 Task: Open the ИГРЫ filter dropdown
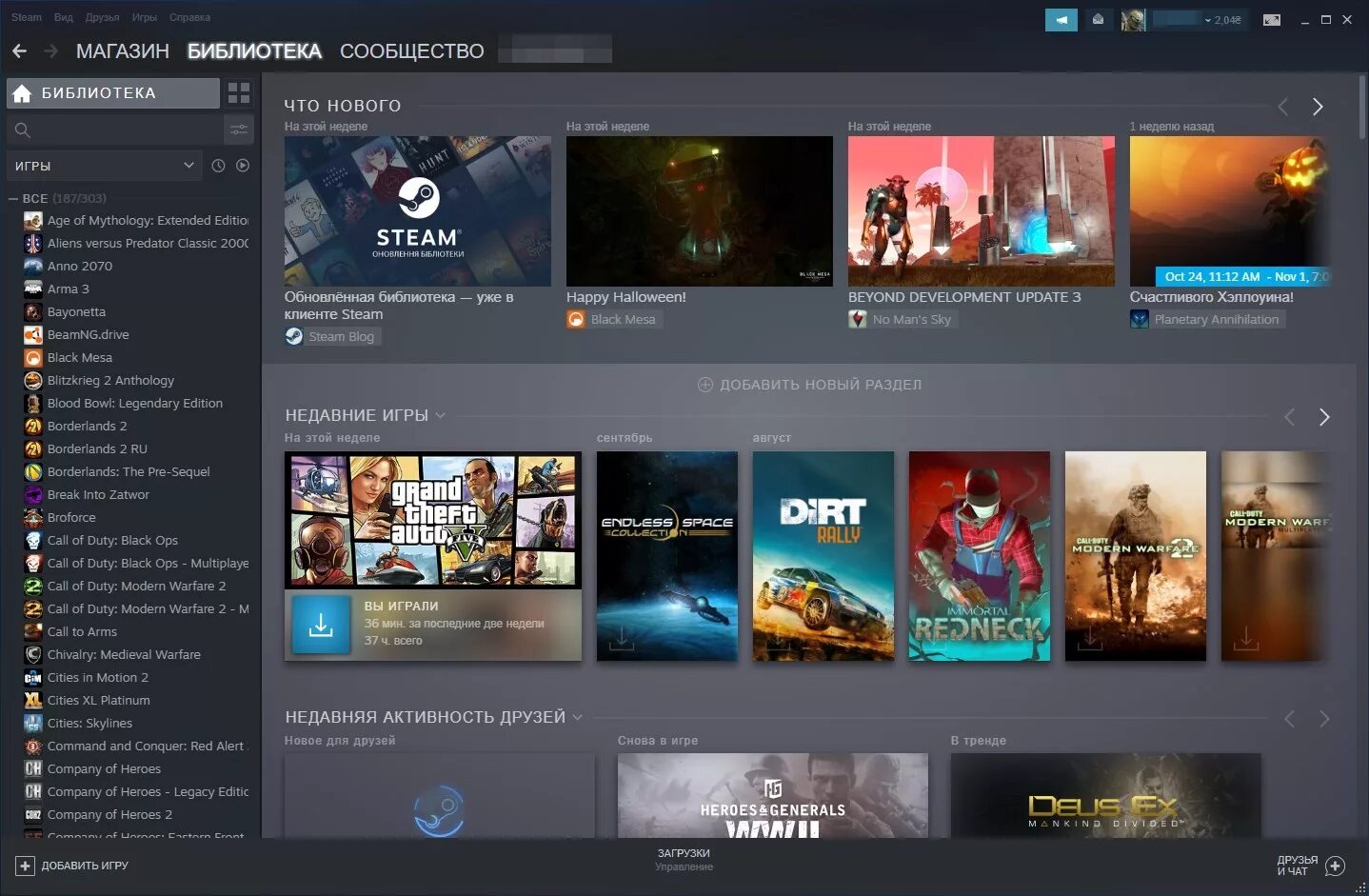[104, 166]
